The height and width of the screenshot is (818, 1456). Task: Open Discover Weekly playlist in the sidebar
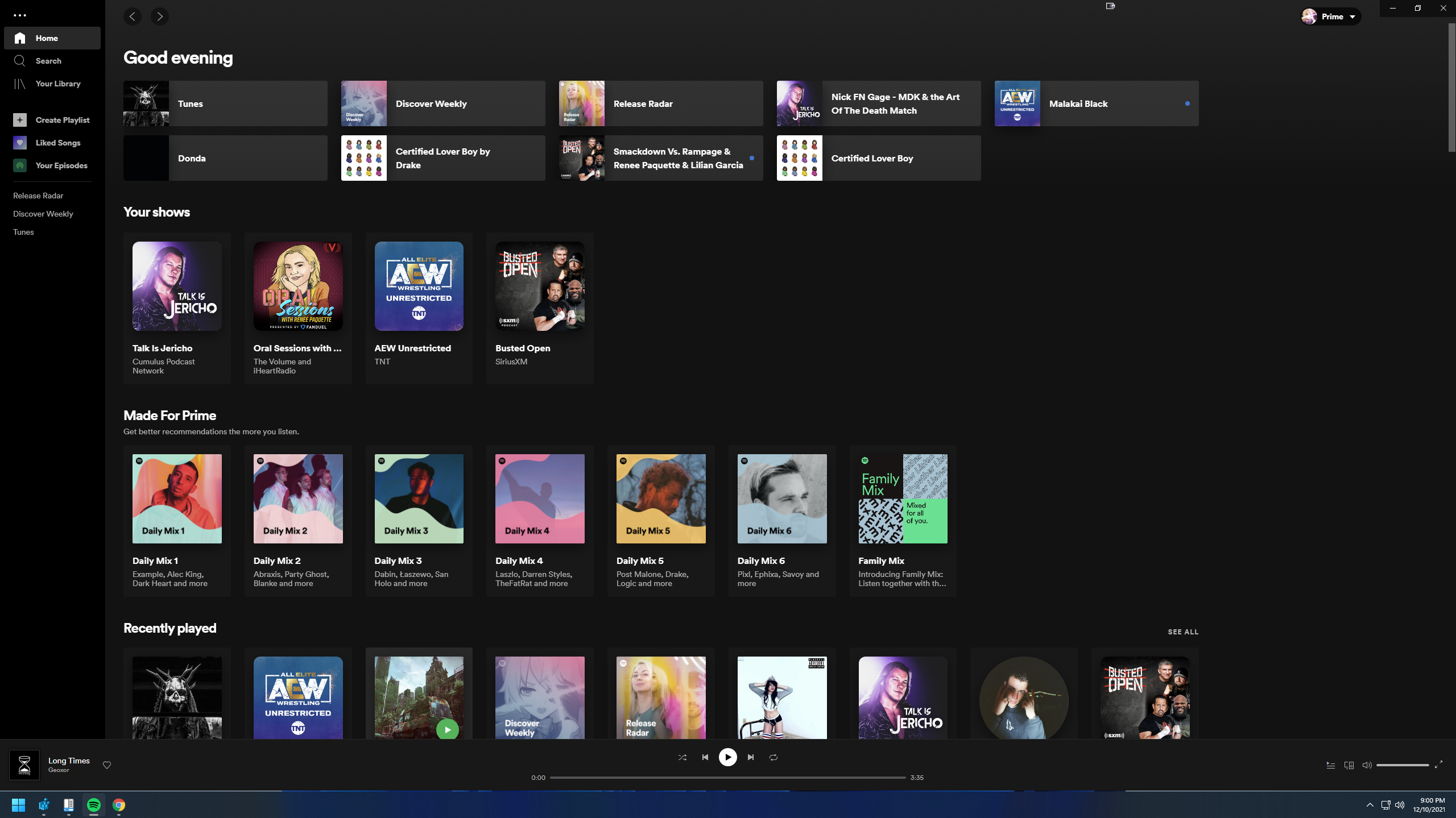(x=43, y=214)
